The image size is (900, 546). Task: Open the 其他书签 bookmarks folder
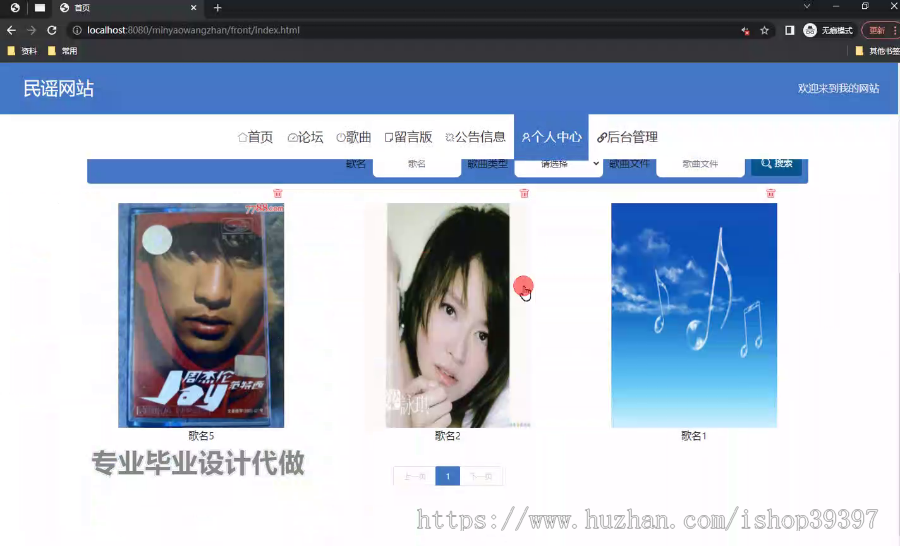[x=878, y=51]
